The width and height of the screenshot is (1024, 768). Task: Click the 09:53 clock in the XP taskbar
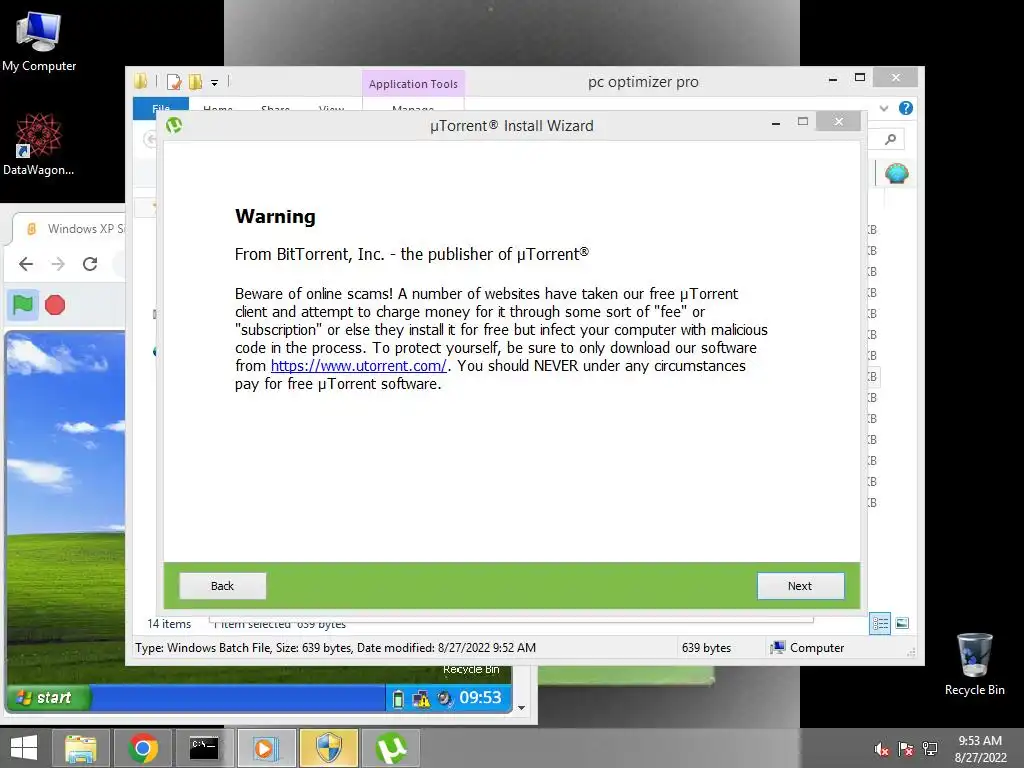click(x=480, y=697)
